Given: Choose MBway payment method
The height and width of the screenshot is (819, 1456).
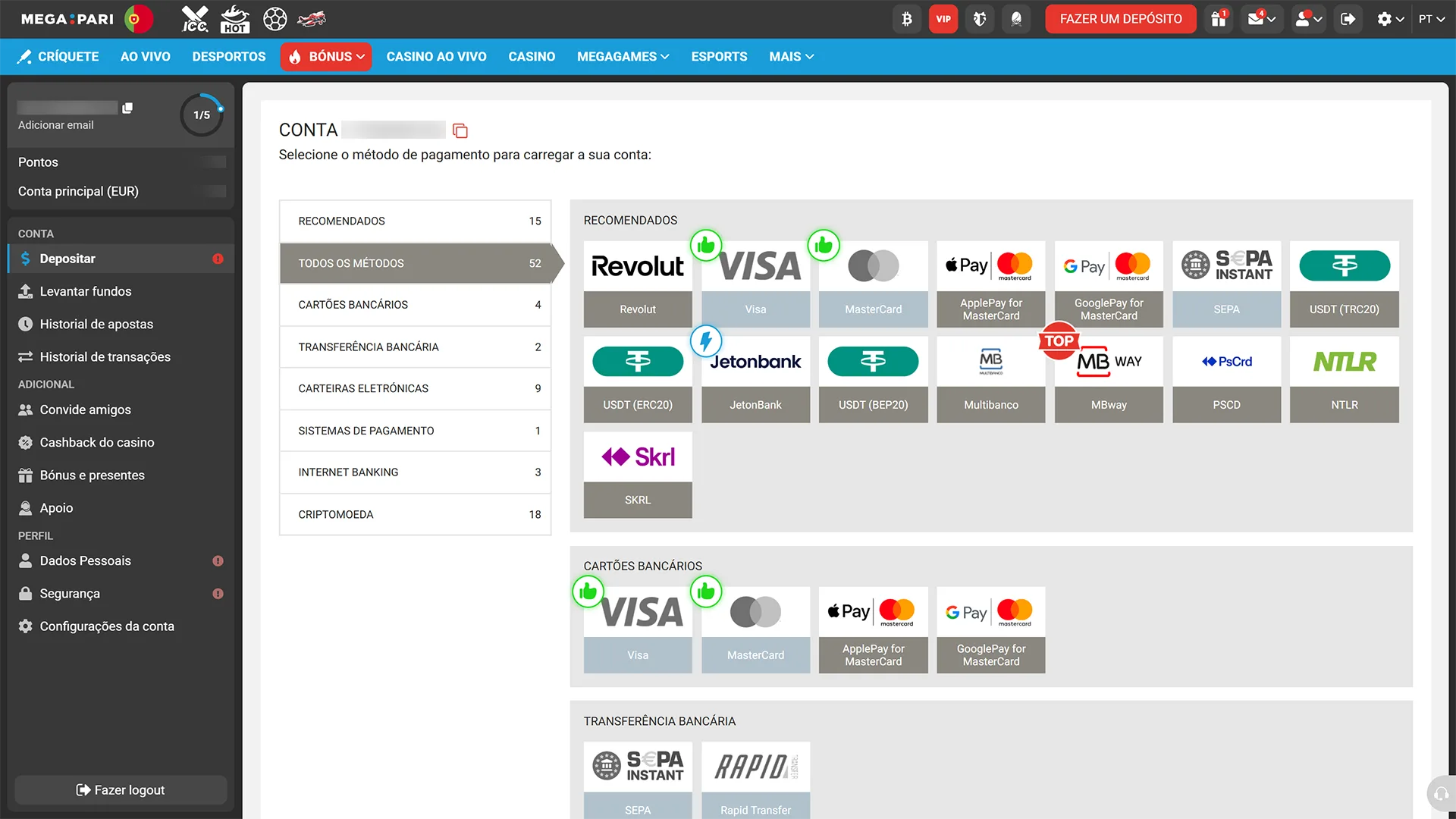Looking at the screenshot, I should (1109, 380).
